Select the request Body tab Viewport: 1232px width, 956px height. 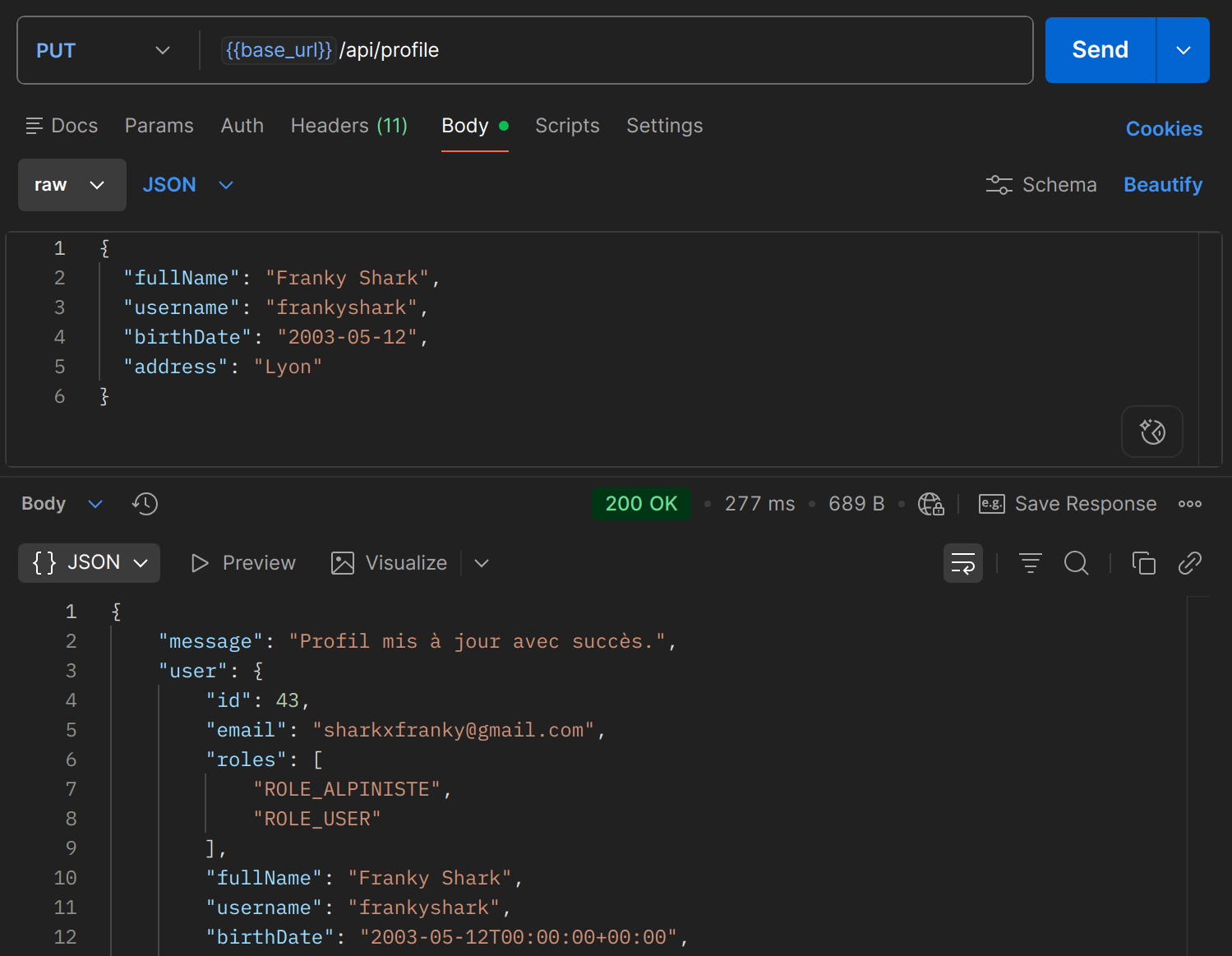pyautogui.click(x=475, y=126)
